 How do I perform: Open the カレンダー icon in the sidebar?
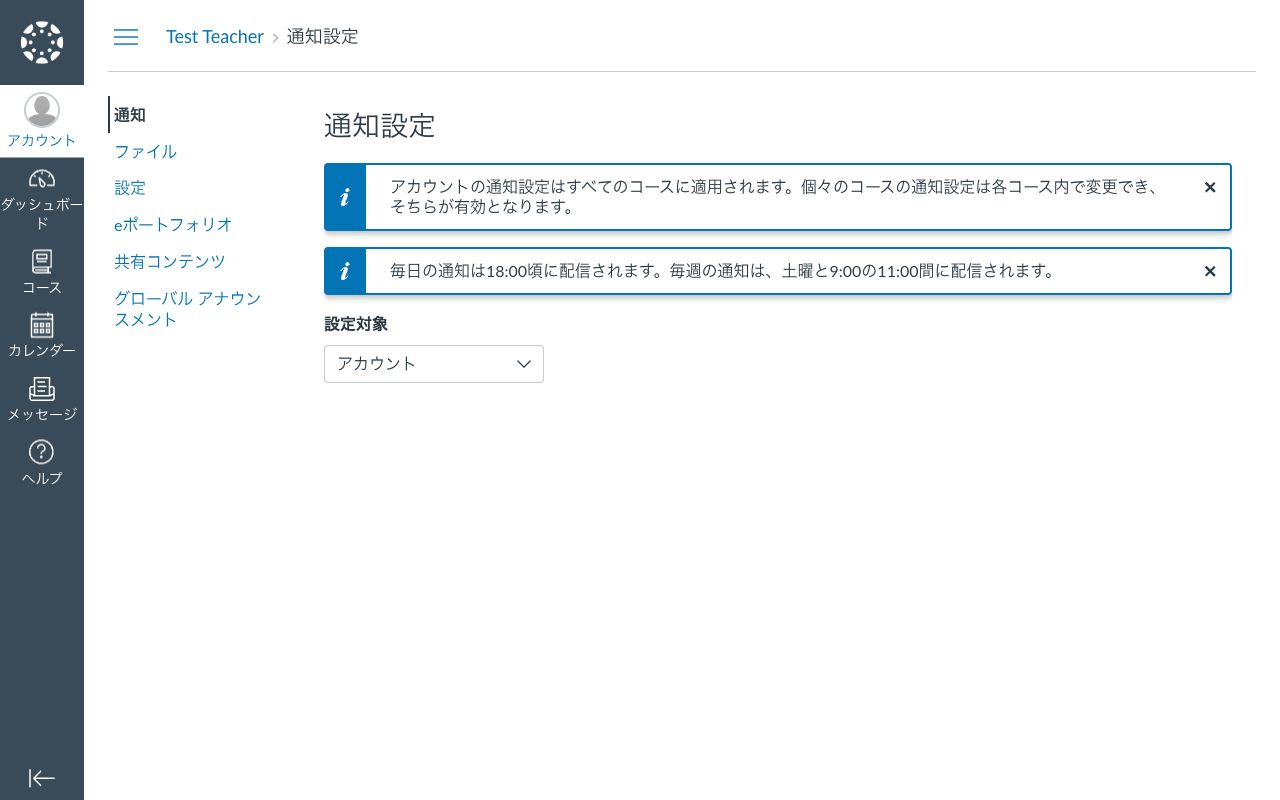(x=41, y=328)
